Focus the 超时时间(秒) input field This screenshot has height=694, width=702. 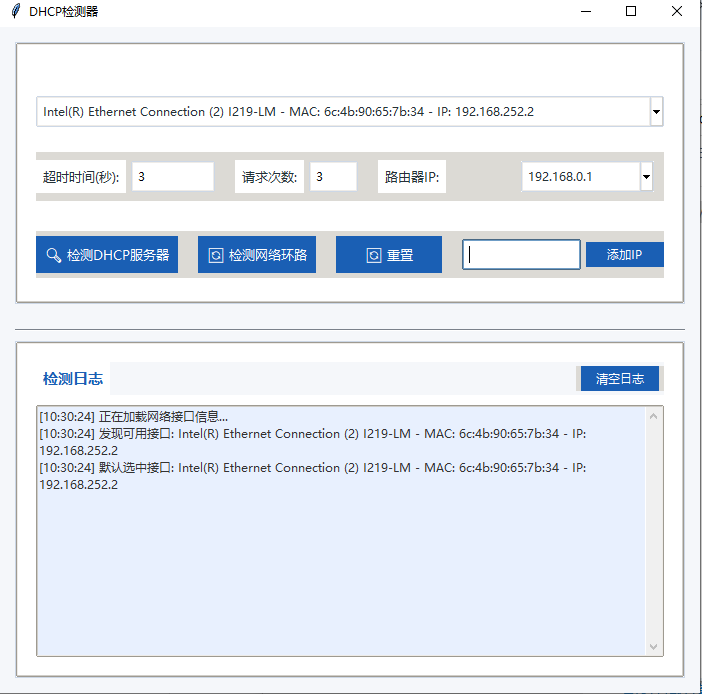pyautogui.click(x=173, y=176)
